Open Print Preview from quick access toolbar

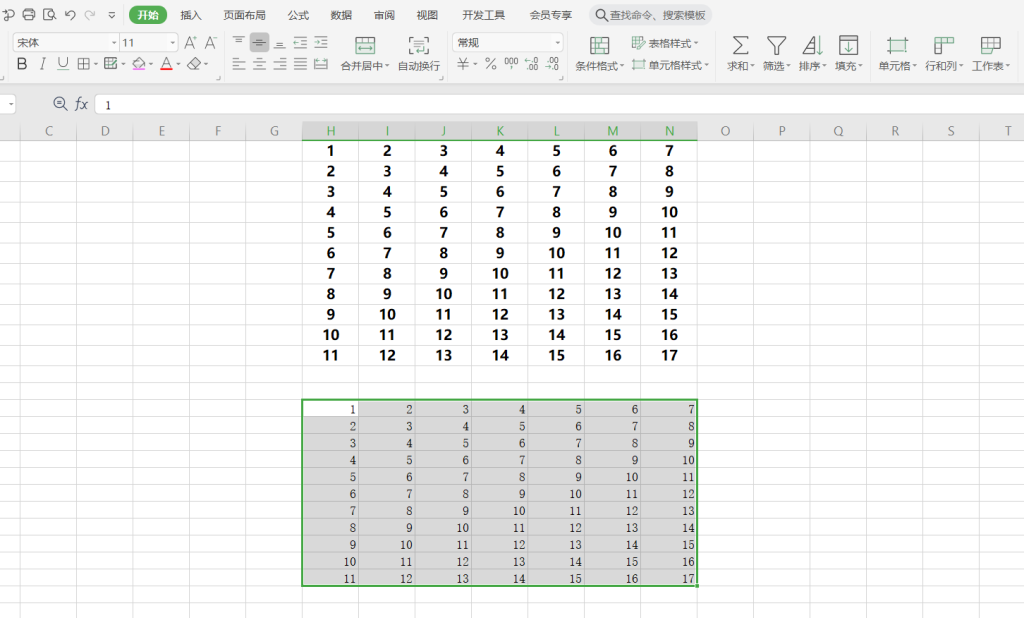[49, 14]
